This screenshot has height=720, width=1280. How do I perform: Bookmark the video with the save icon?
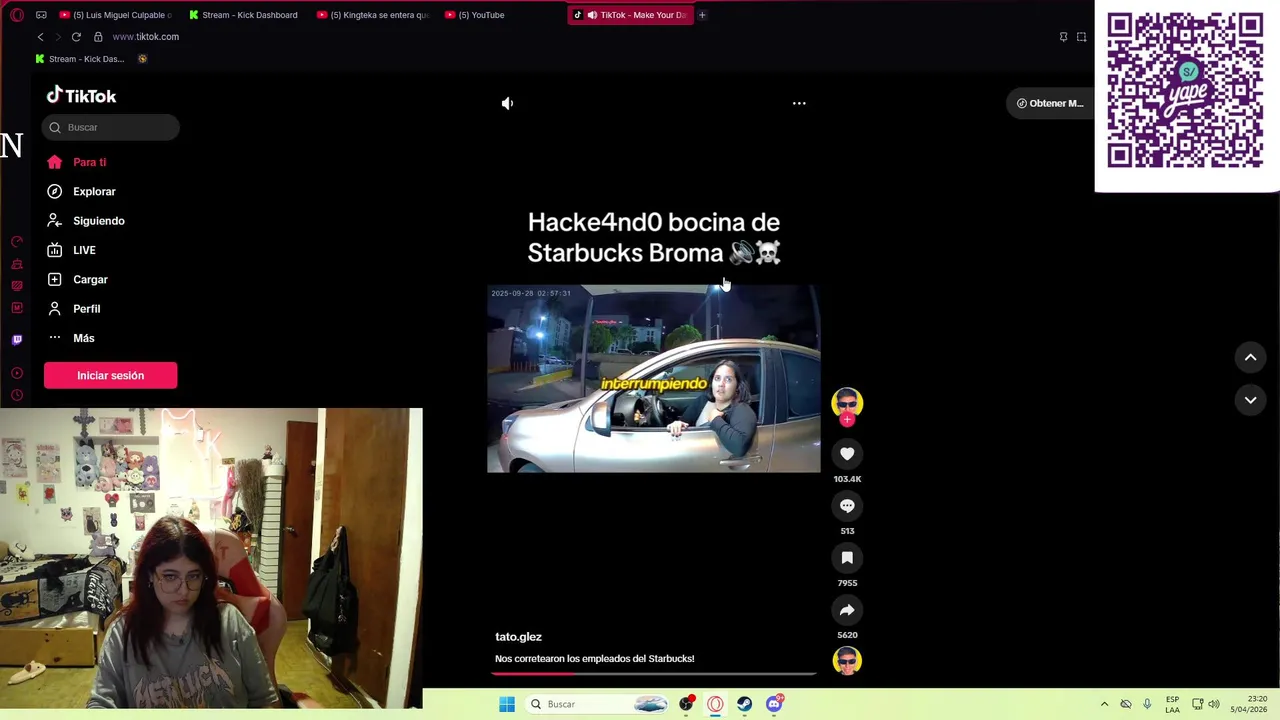(x=847, y=558)
